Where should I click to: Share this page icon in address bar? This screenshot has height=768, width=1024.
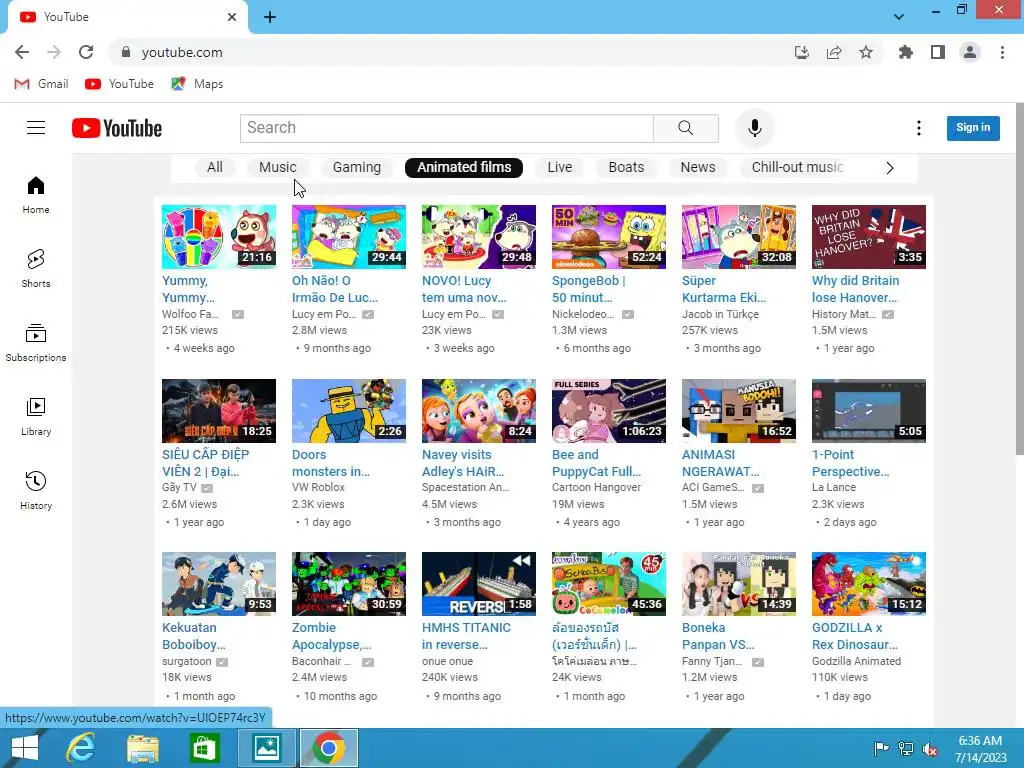coord(834,52)
